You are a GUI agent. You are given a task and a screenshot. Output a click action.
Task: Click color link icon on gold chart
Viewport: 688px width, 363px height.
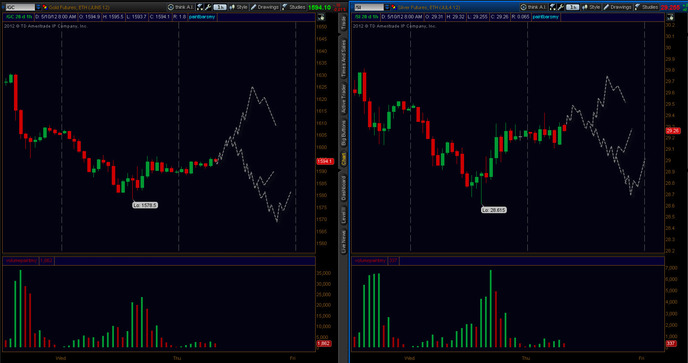click(x=44, y=7)
